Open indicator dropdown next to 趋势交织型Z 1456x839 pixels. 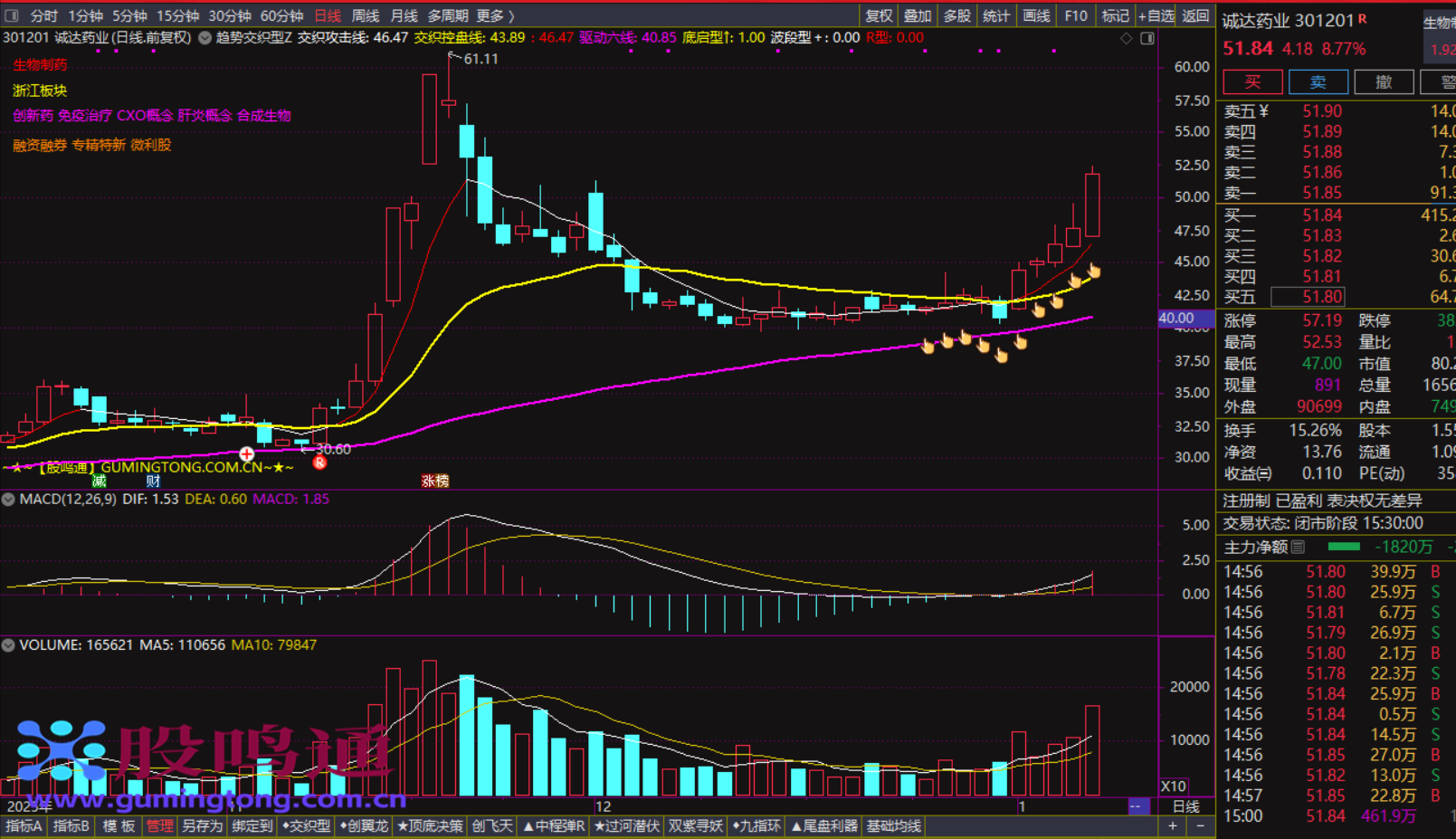[205, 38]
